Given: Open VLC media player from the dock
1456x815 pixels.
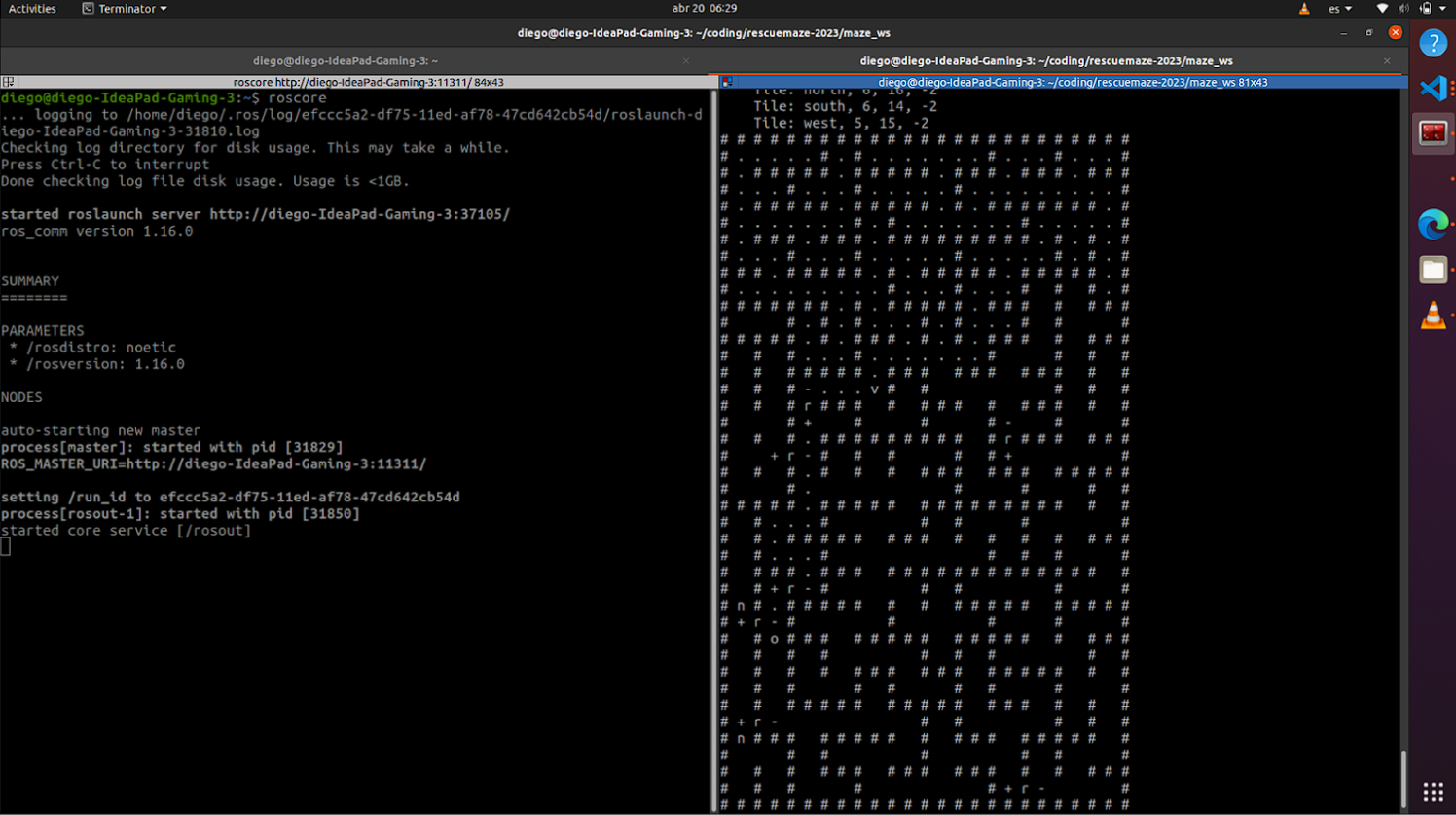Looking at the screenshot, I should [x=1433, y=315].
